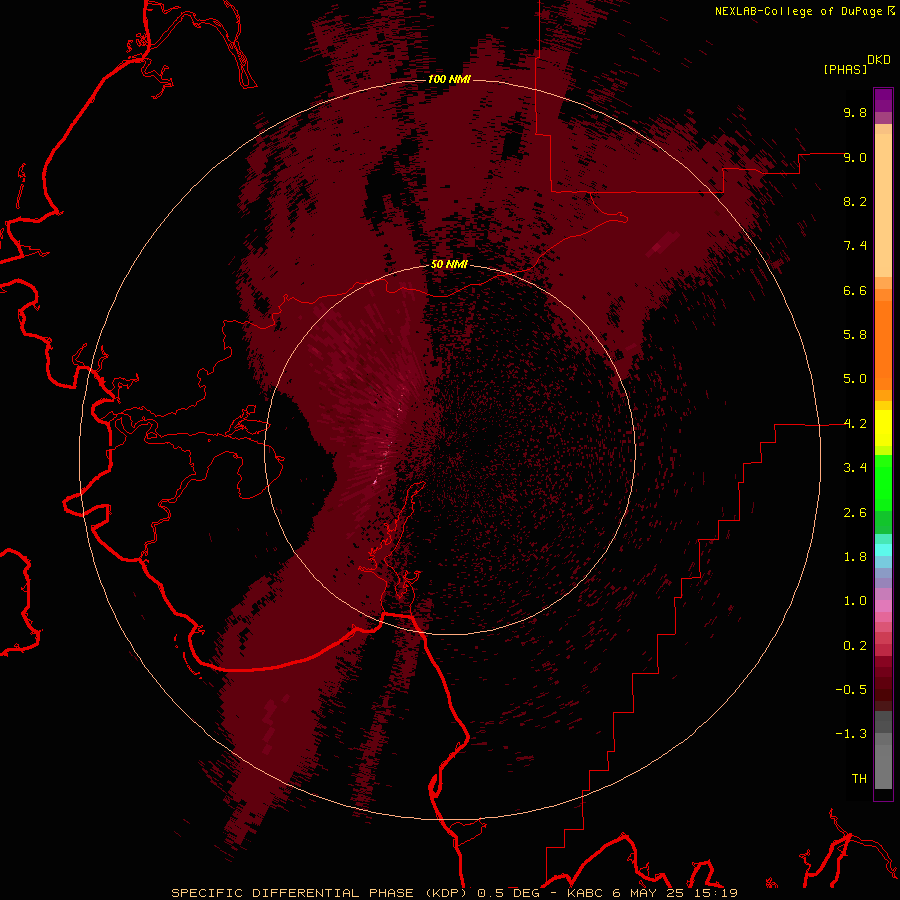Click the -0.5 color scale value

851,689
